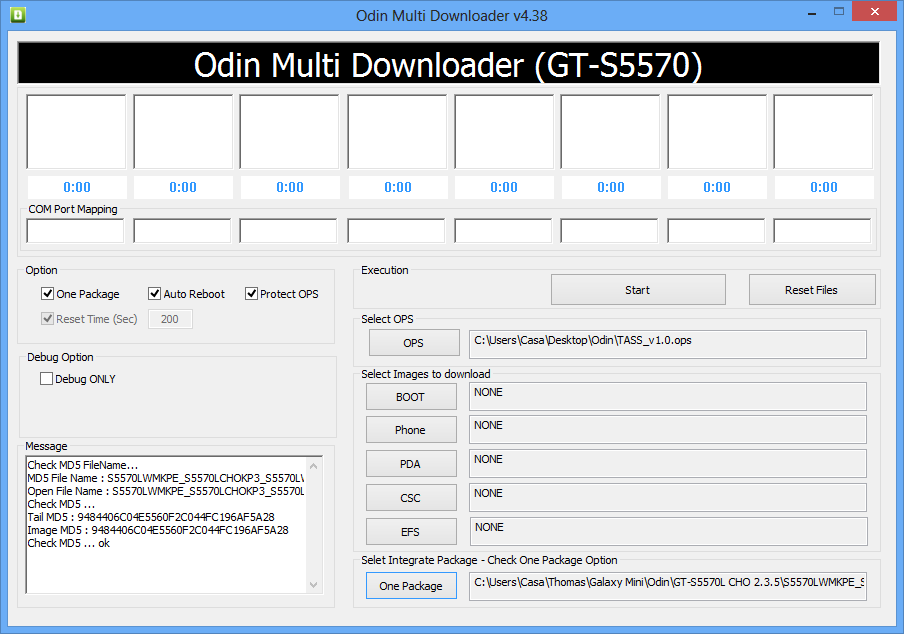Click the first 0:00 timer display
904x634 pixels.
click(77, 187)
